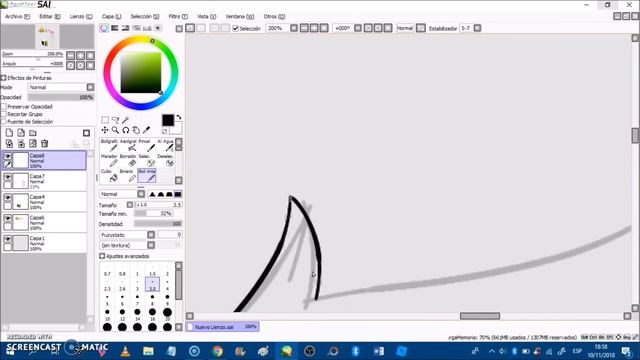
Task: Select the Capa7 layer row
Action: [44, 181]
